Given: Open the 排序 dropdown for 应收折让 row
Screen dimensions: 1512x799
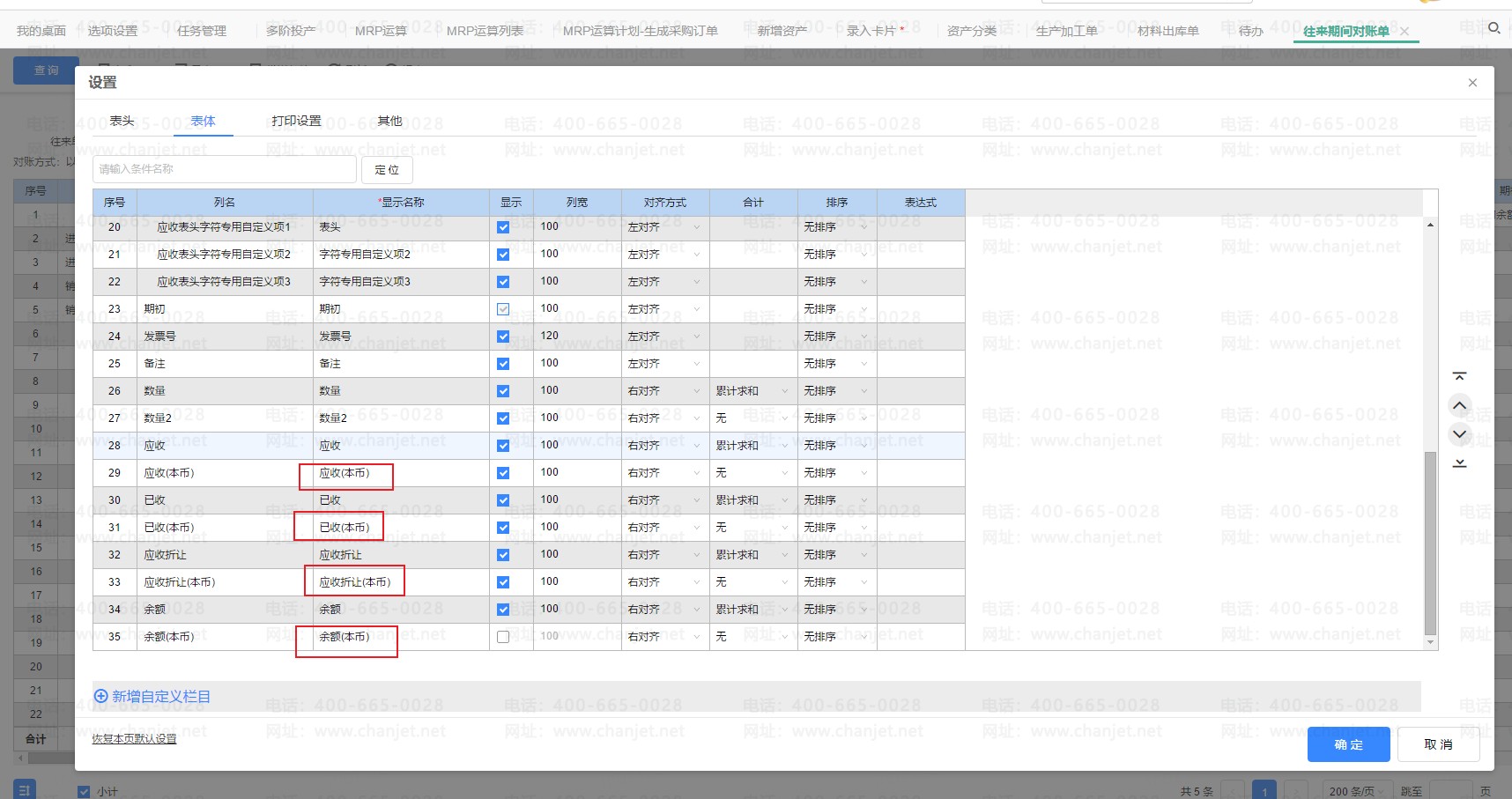Looking at the screenshot, I should (863, 555).
